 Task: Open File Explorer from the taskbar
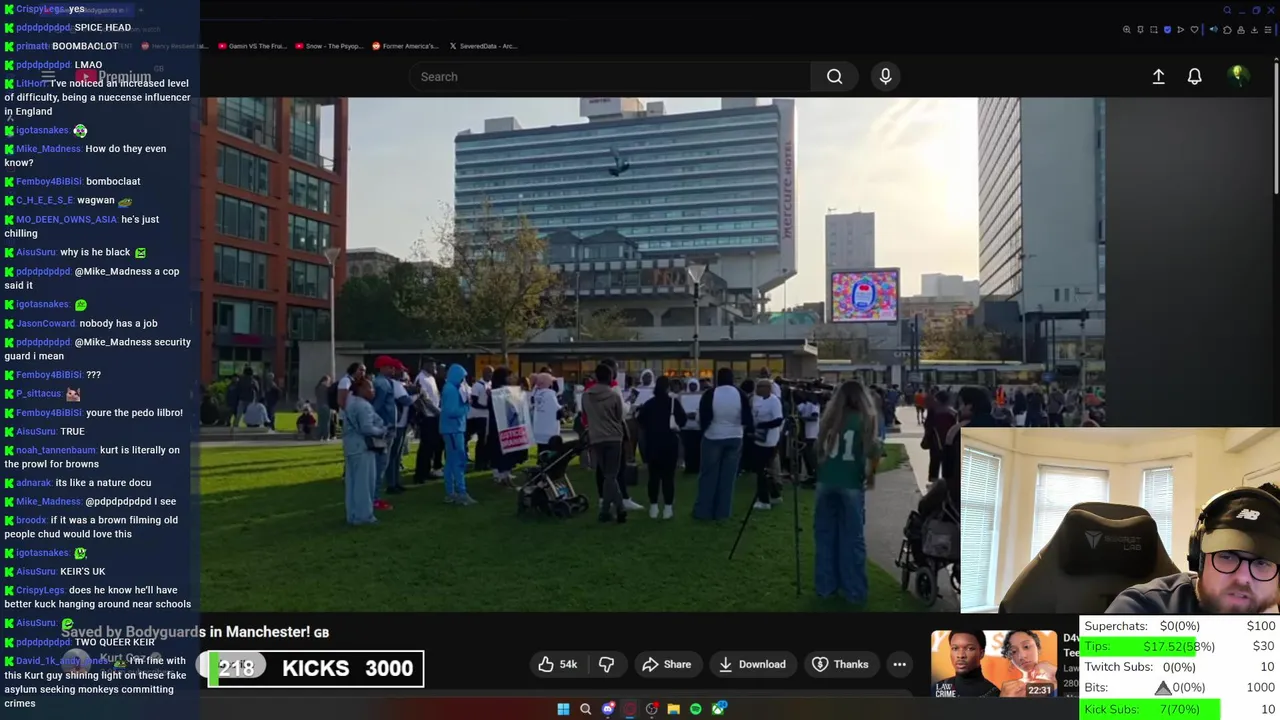coord(674,709)
